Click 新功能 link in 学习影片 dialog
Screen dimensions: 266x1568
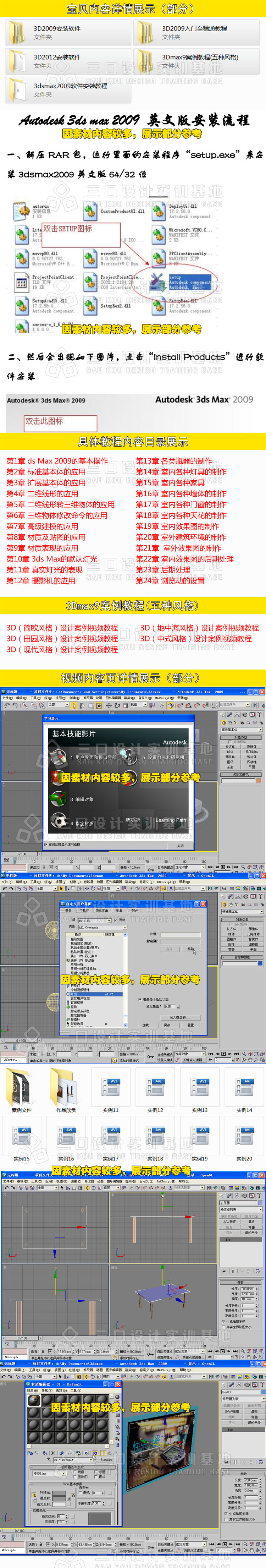133,820
